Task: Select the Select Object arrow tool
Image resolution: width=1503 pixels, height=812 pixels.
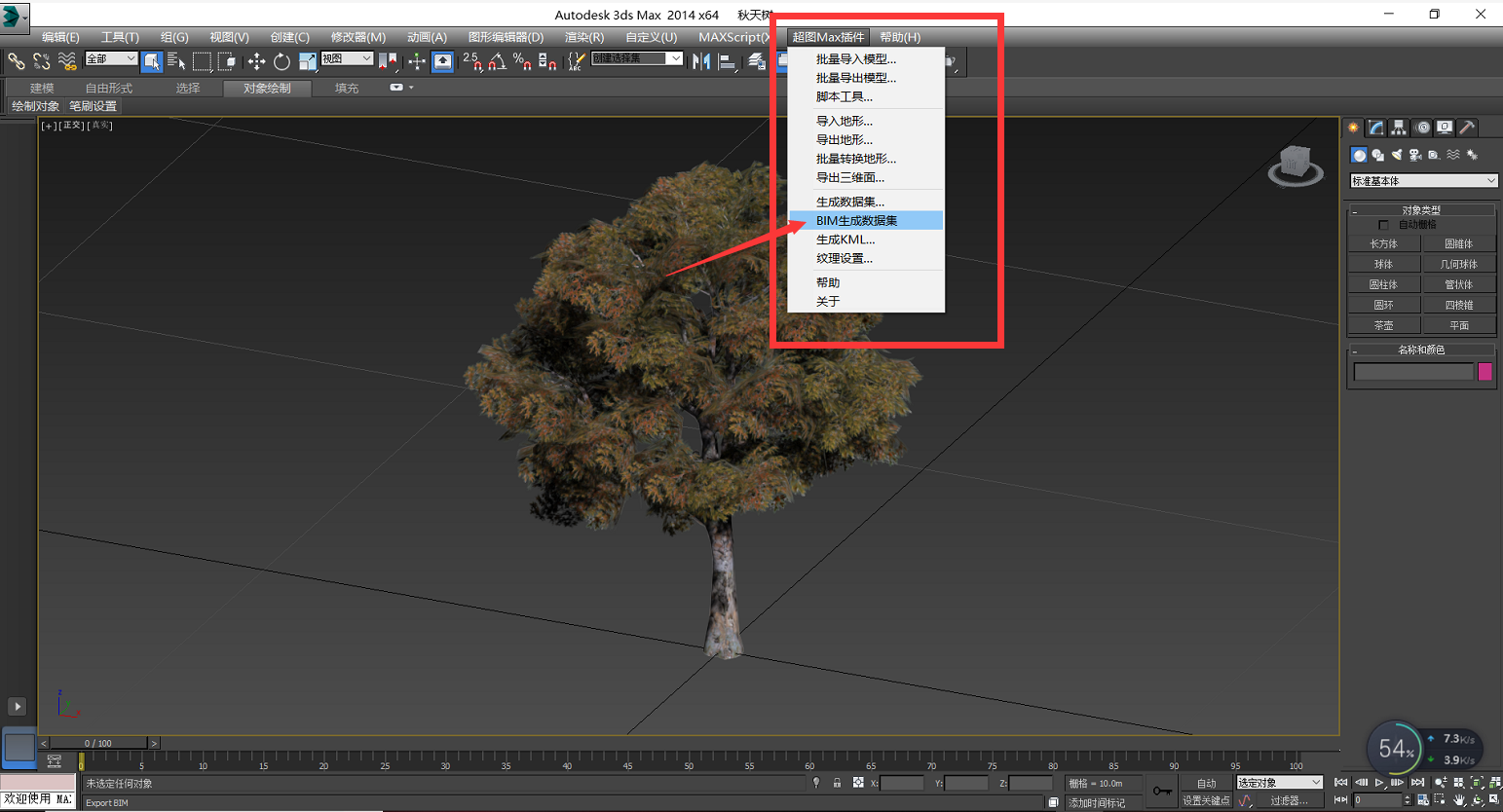Action: tap(152, 61)
